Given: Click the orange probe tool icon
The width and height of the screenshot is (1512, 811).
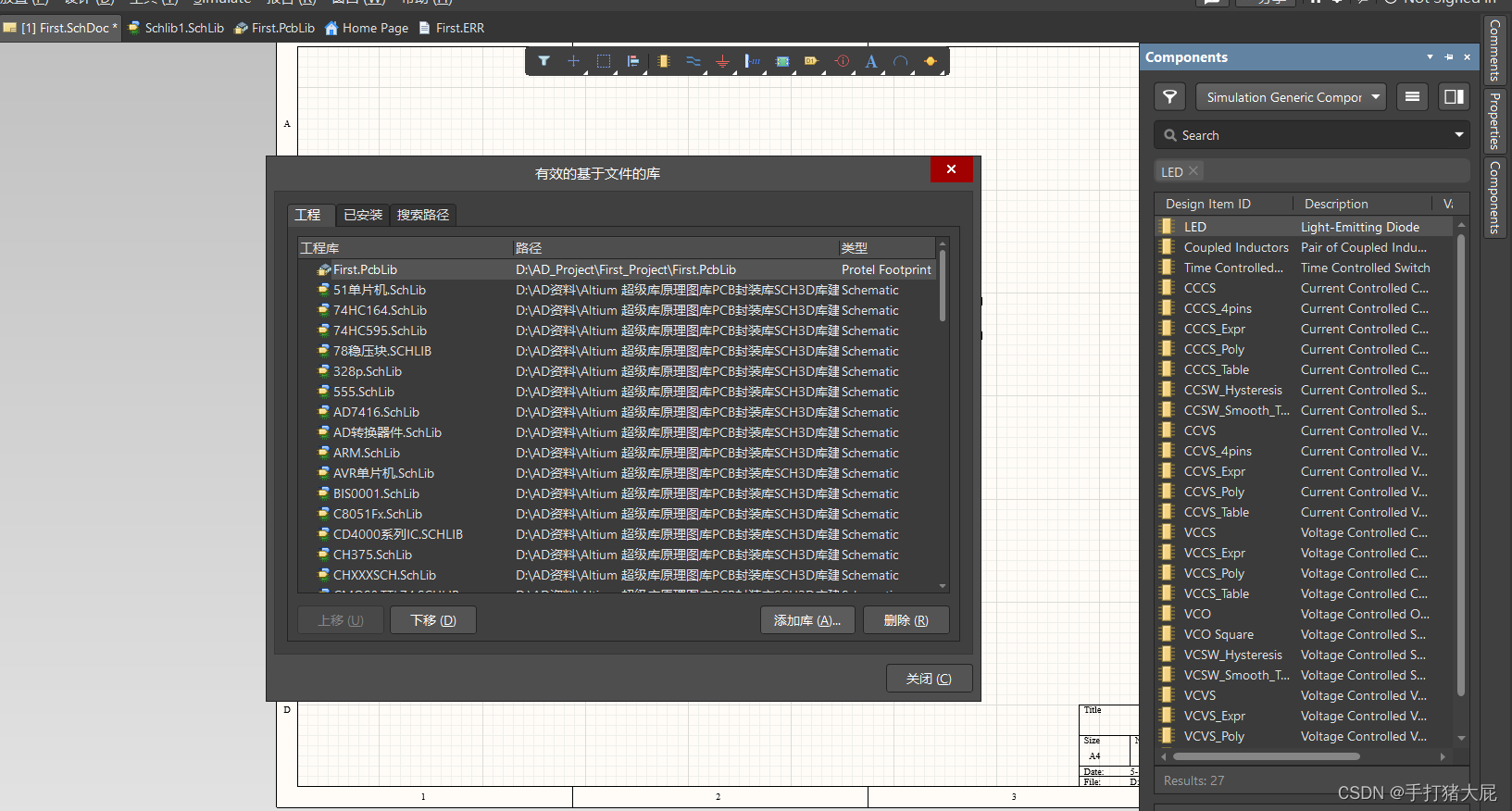Looking at the screenshot, I should (x=931, y=61).
